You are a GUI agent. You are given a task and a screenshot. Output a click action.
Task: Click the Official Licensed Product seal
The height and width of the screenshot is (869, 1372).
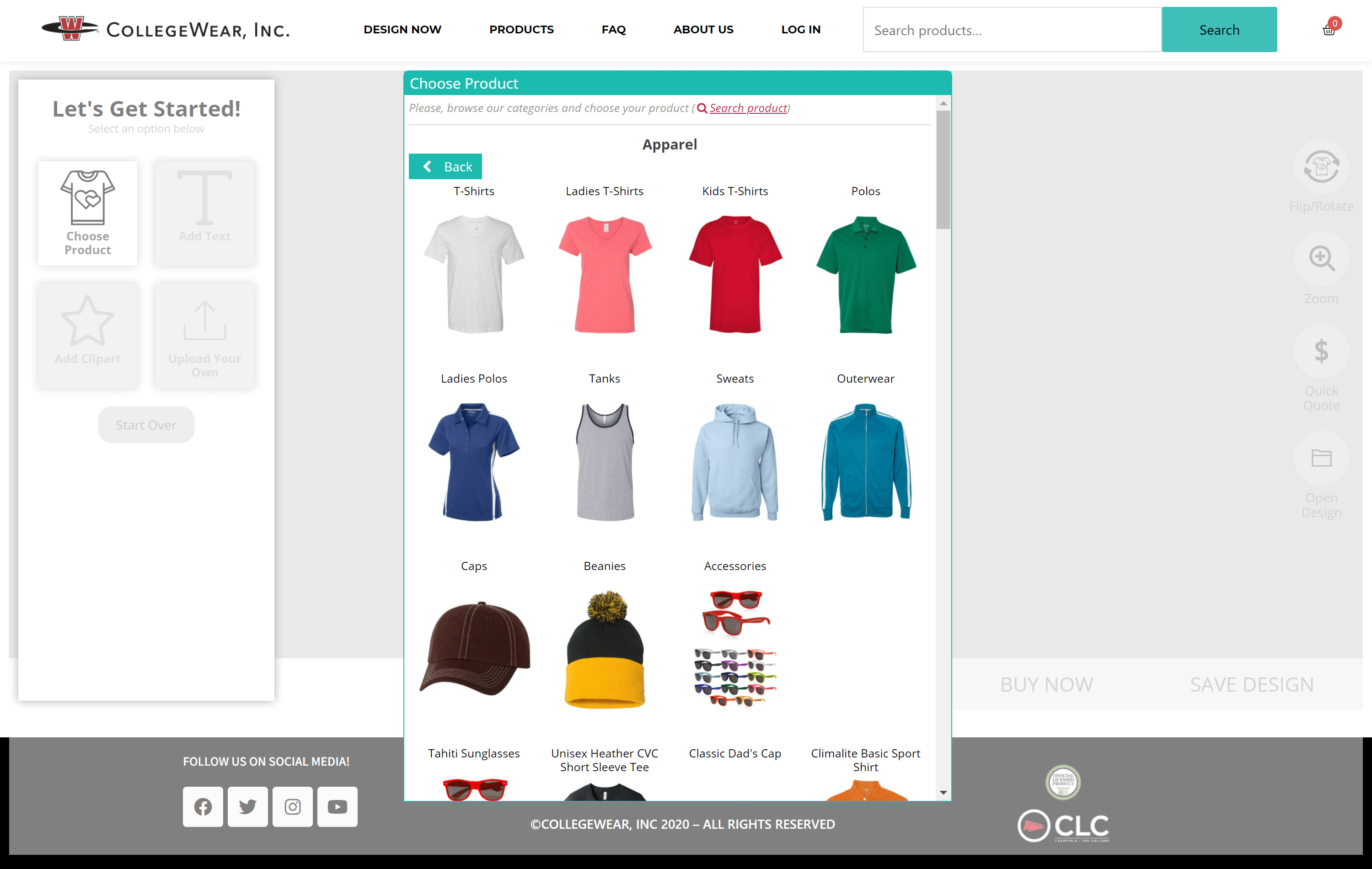coord(1063,782)
